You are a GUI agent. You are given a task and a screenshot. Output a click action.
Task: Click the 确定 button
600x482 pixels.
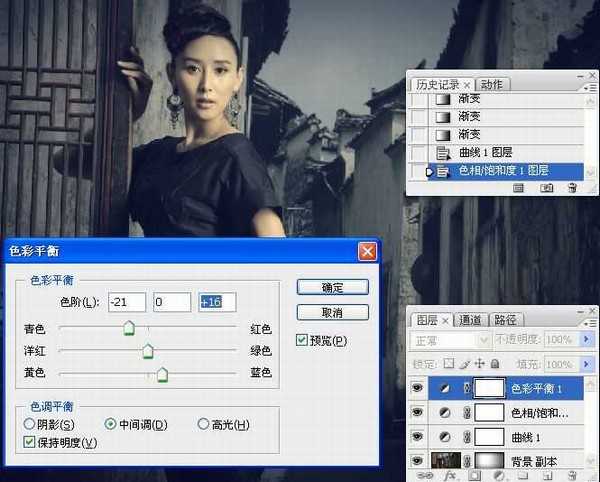click(331, 287)
